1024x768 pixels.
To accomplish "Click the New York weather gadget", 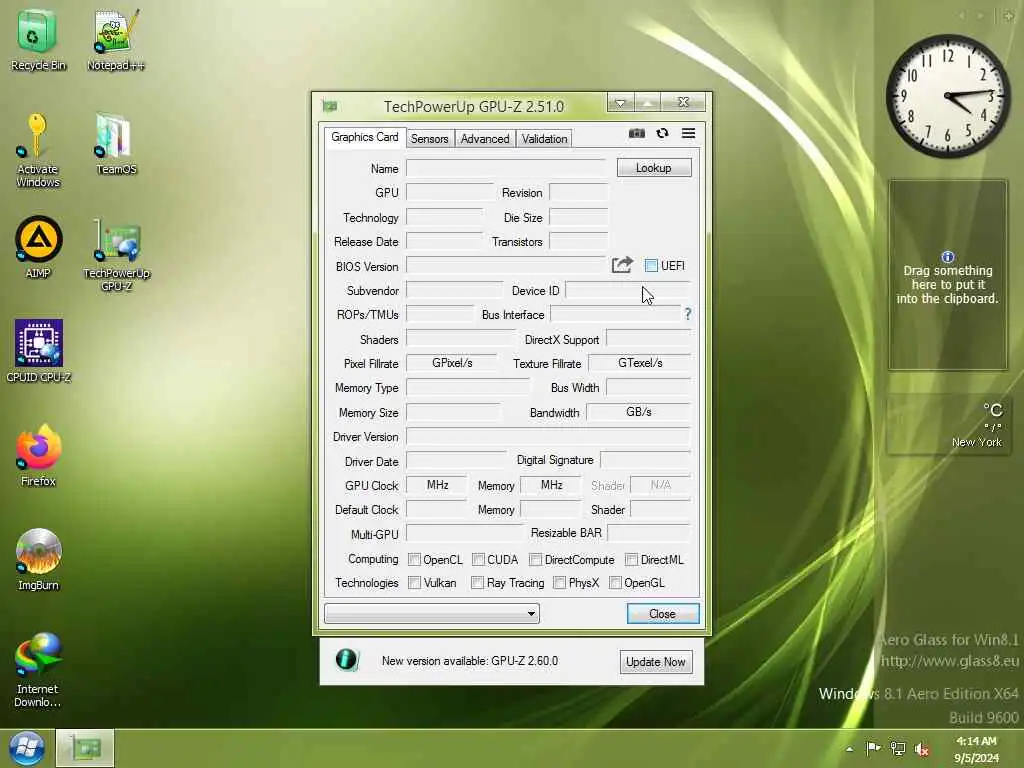I will tap(947, 424).
